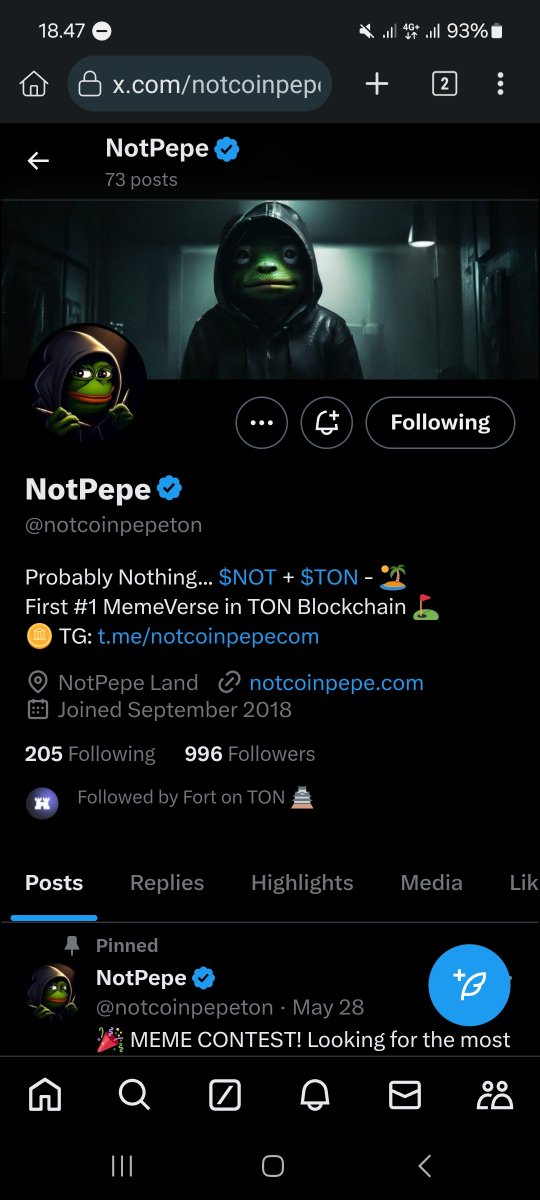Switch to the Replies tab
Image resolution: width=540 pixels, height=1200 pixels.
point(167,883)
